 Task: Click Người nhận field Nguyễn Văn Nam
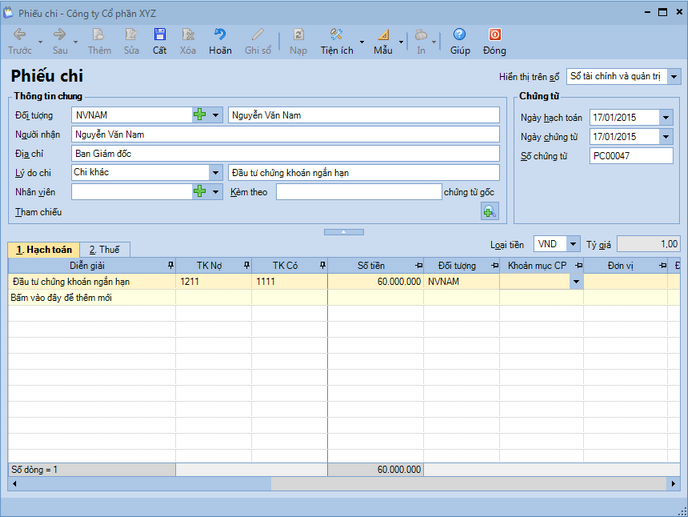click(x=285, y=134)
